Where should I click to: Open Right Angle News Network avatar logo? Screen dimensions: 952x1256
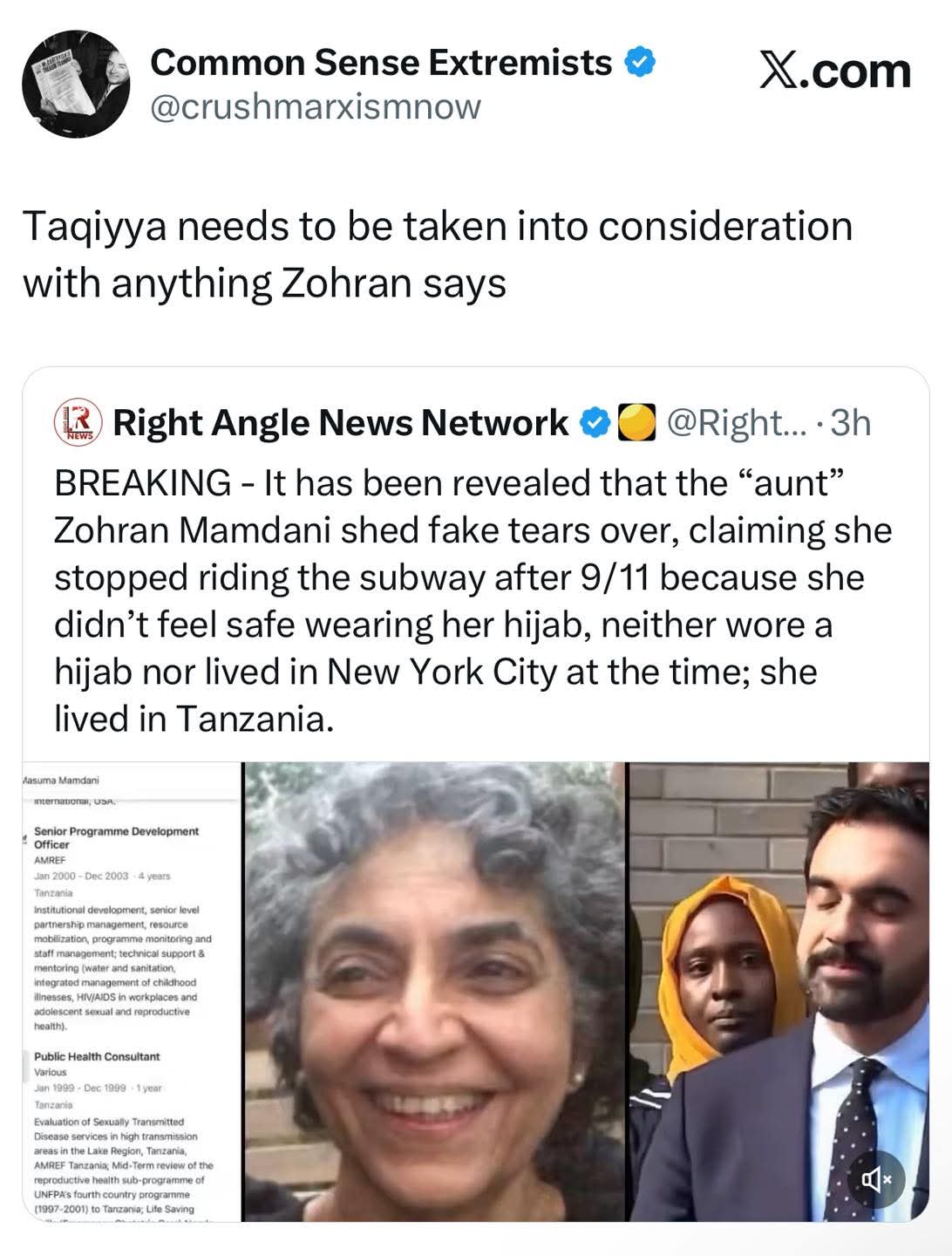(78, 424)
